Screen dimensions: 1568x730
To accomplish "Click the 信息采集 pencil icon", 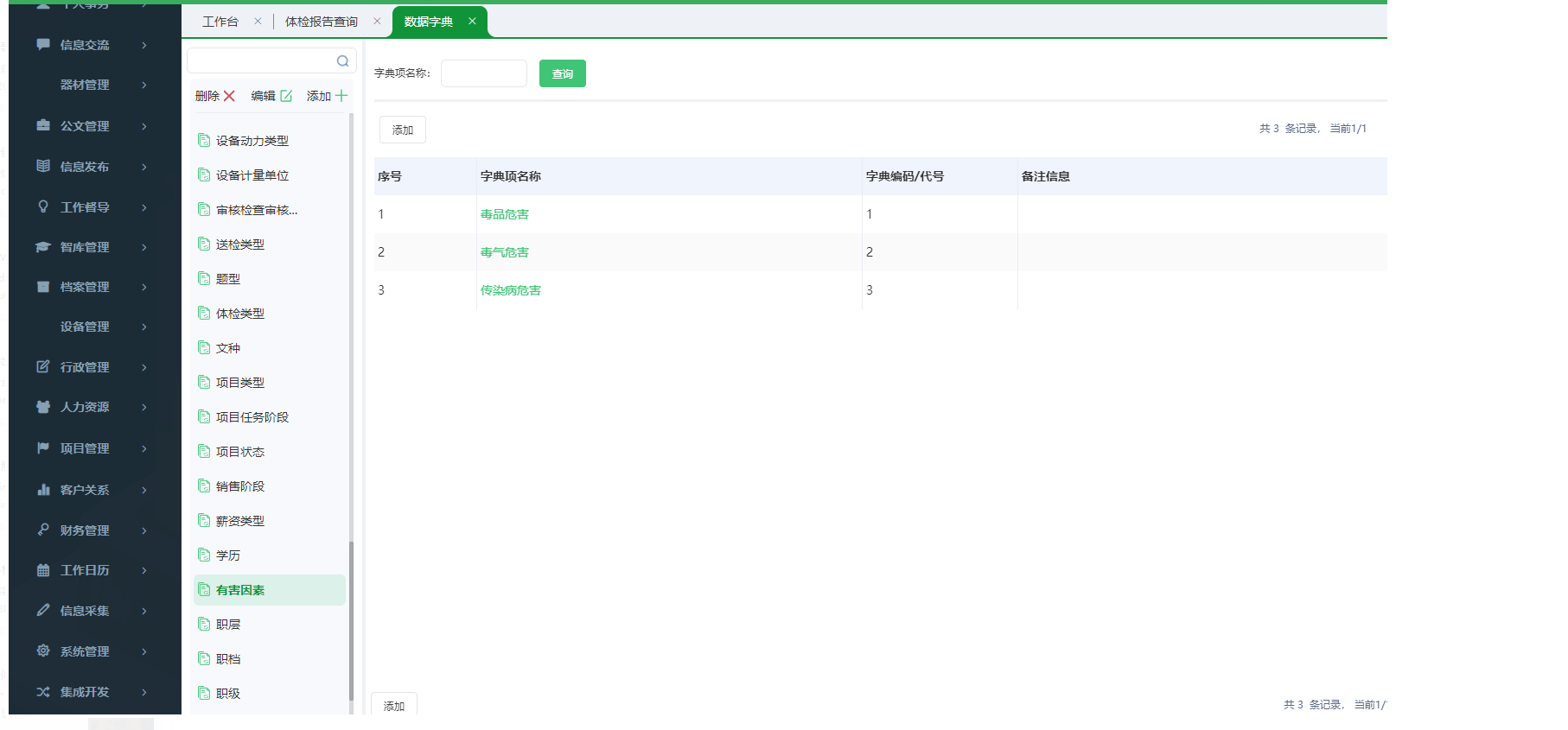I will [x=43, y=610].
